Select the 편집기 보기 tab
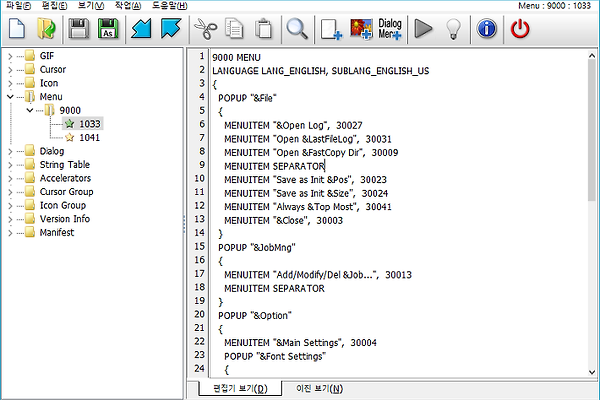The image size is (600, 400). coord(233,388)
